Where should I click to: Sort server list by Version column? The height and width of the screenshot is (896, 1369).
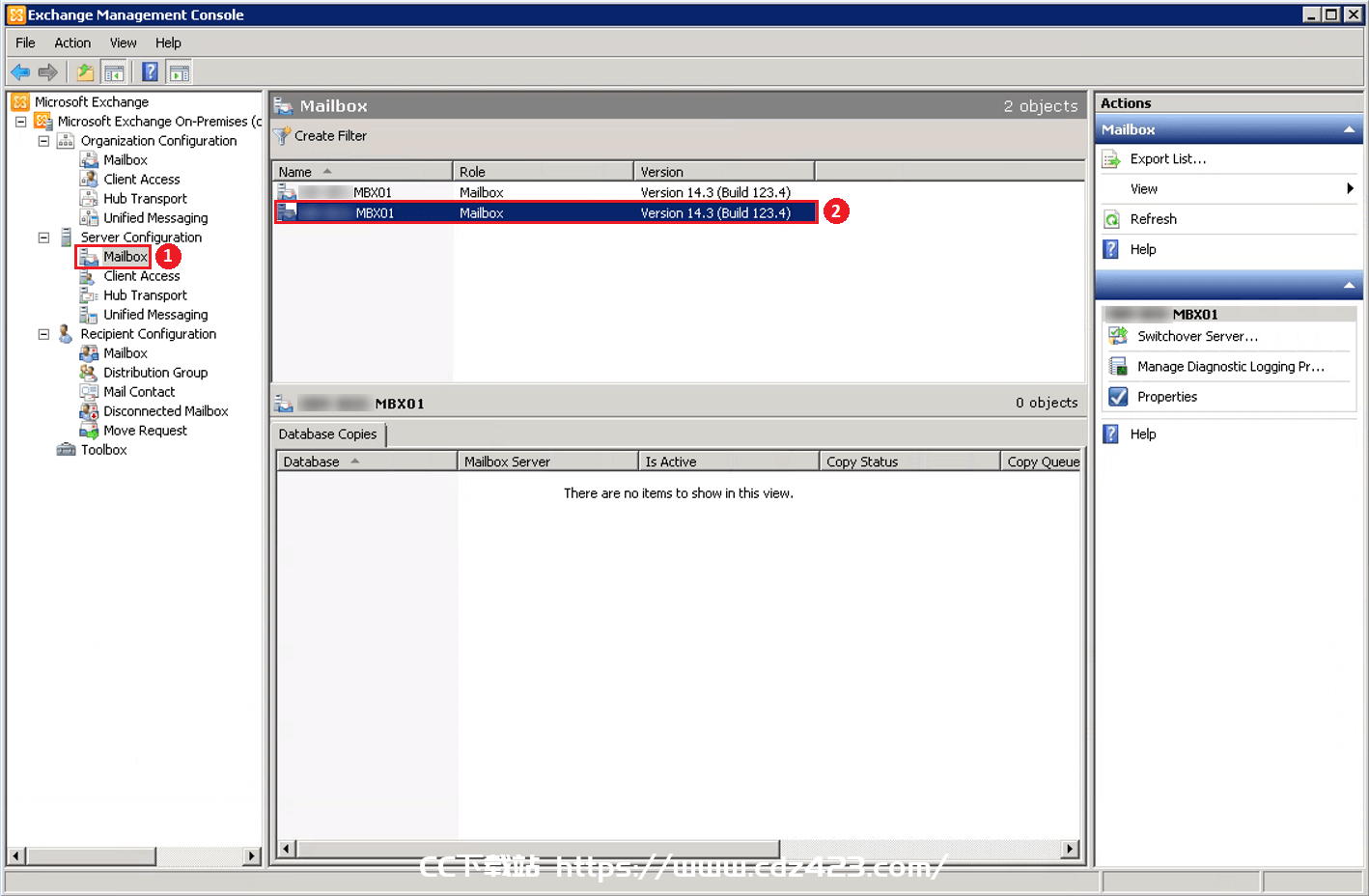point(724,172)
